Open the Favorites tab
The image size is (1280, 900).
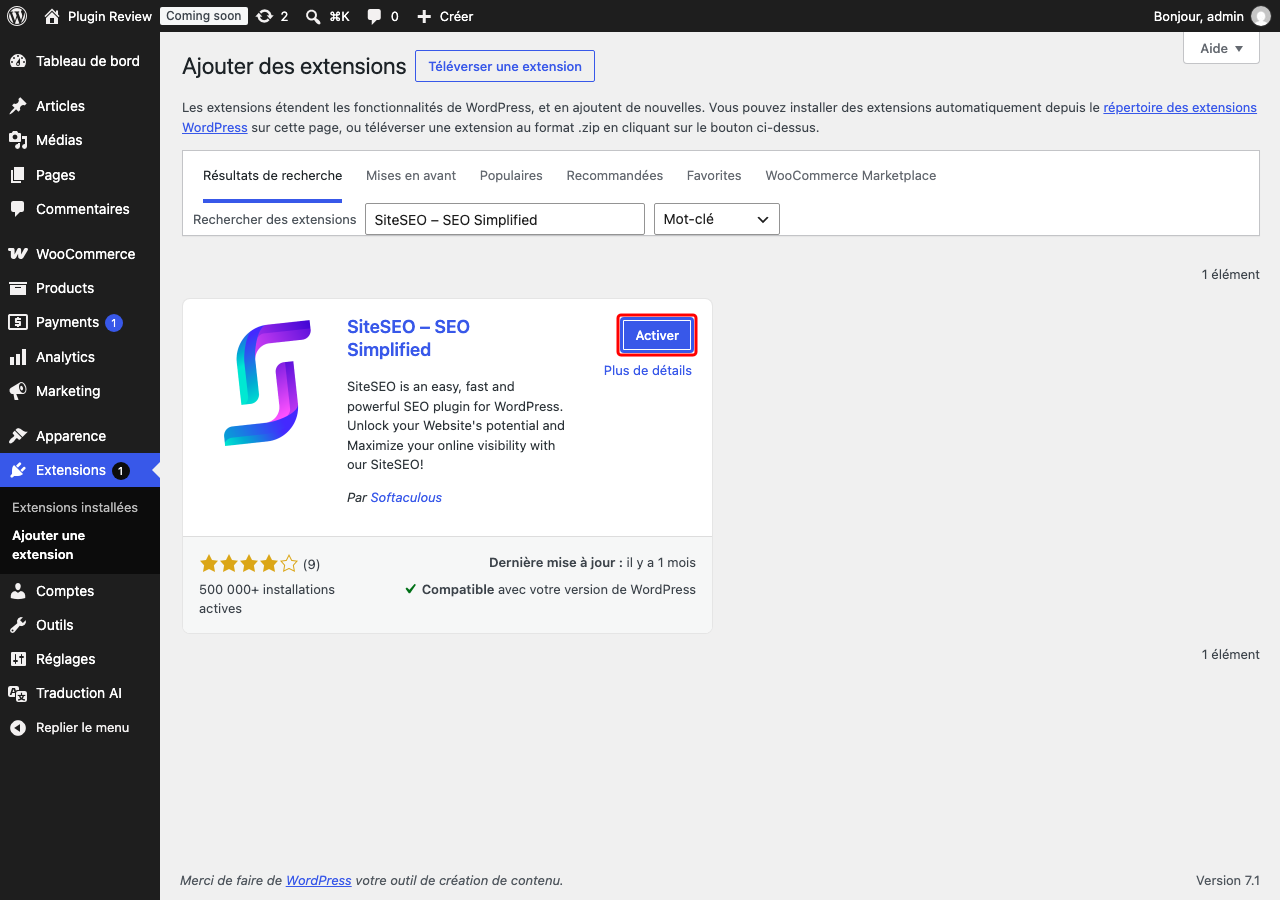pyautogui.click(x=714, y=175)
